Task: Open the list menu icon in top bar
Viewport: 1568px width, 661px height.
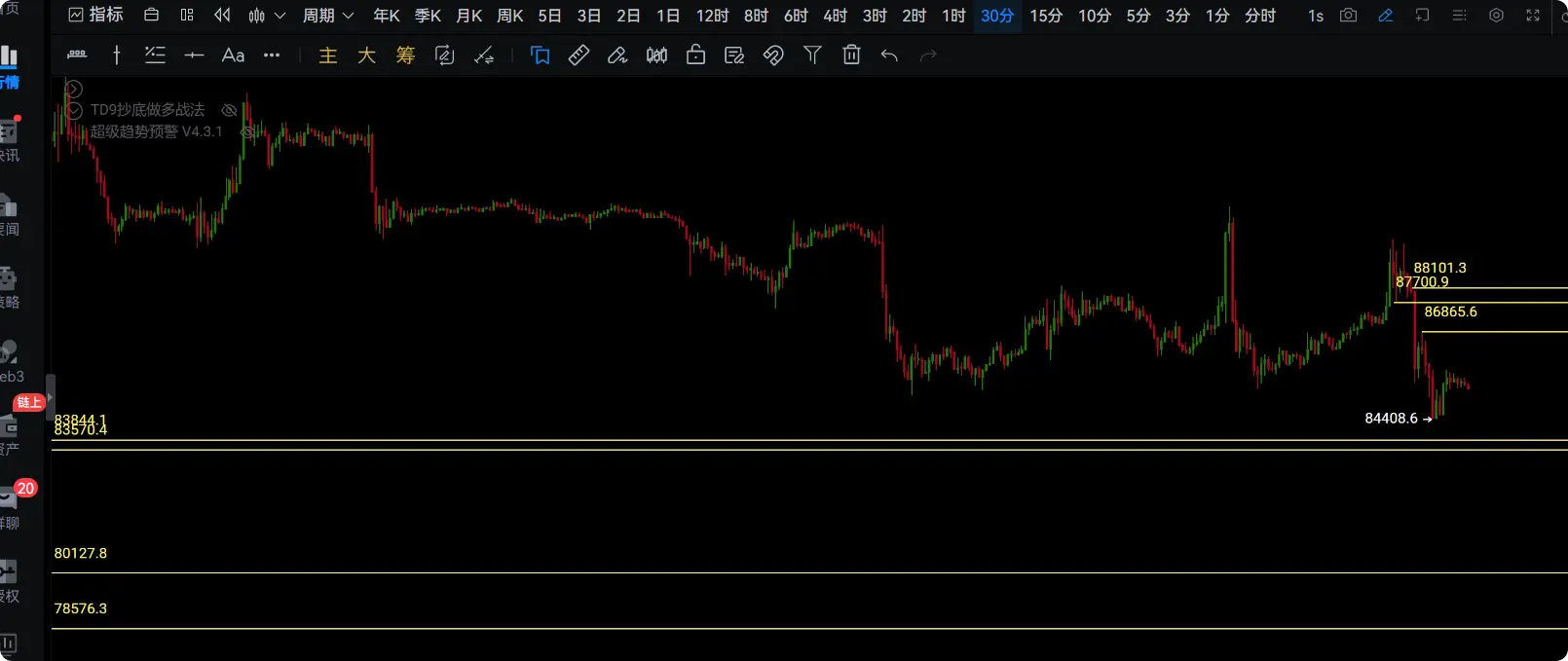Action: pos(1459,16)
